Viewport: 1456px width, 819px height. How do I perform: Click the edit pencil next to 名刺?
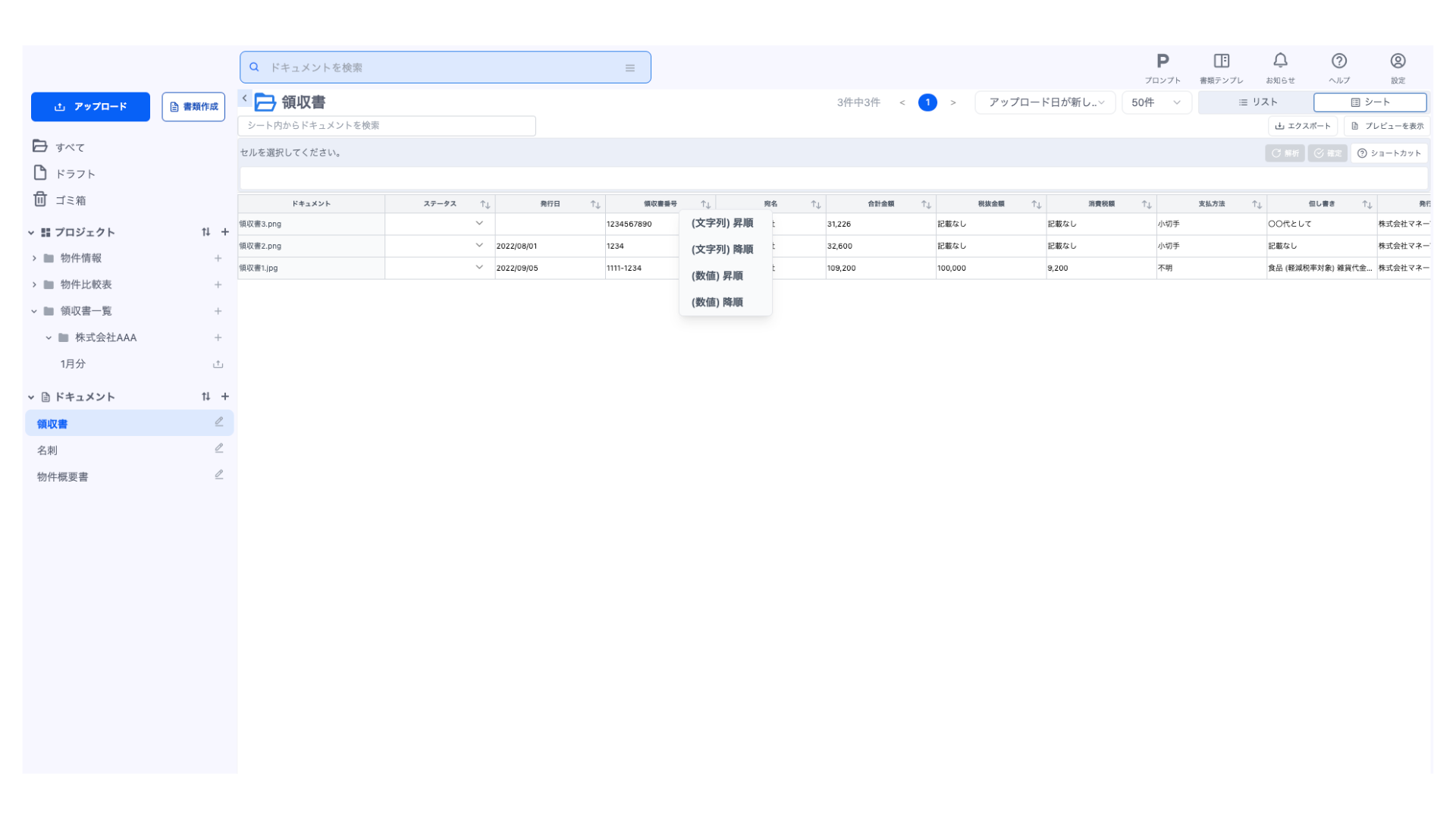pos(218,449)
